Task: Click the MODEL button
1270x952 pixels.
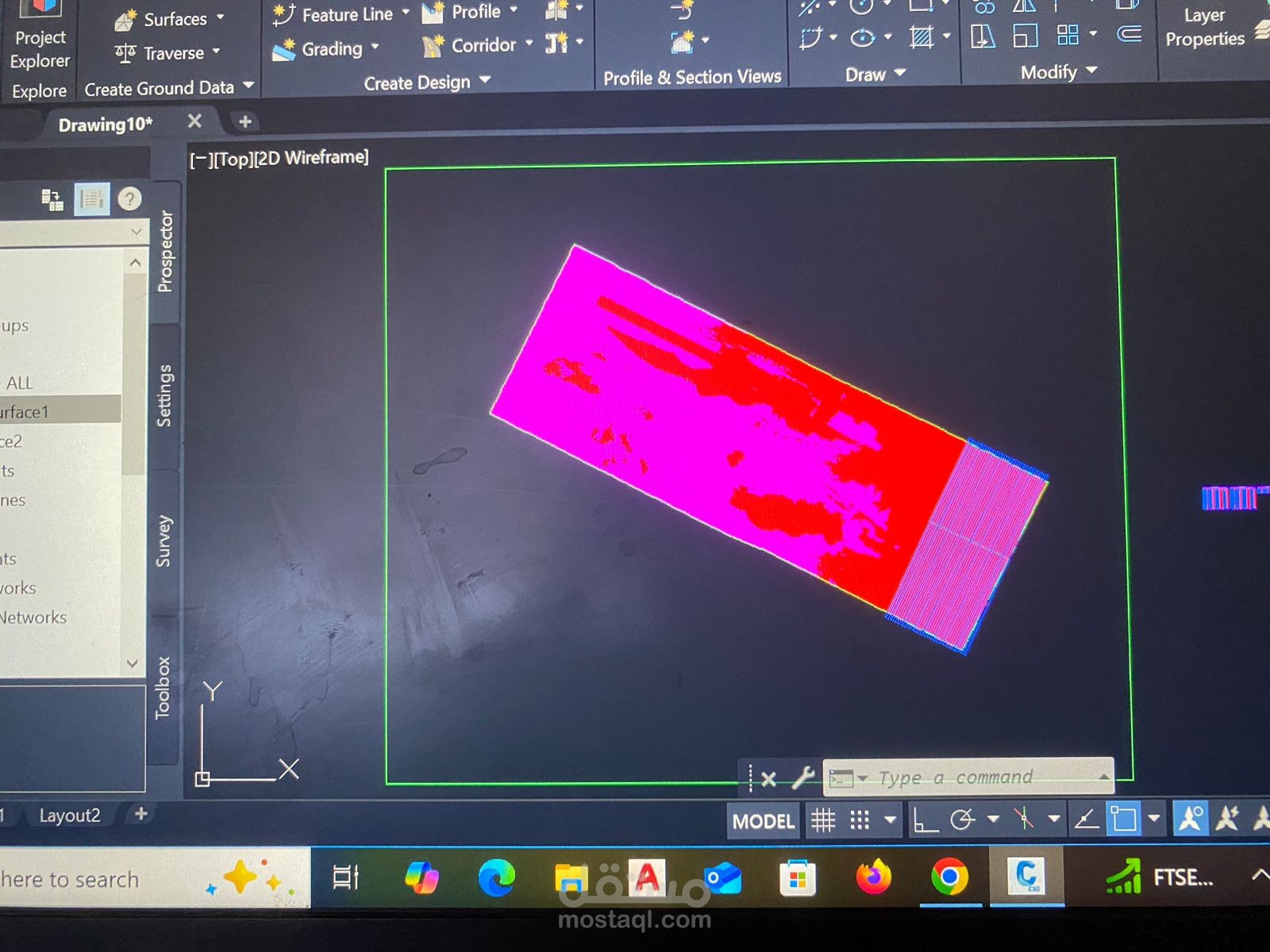Action: point(763,820)
